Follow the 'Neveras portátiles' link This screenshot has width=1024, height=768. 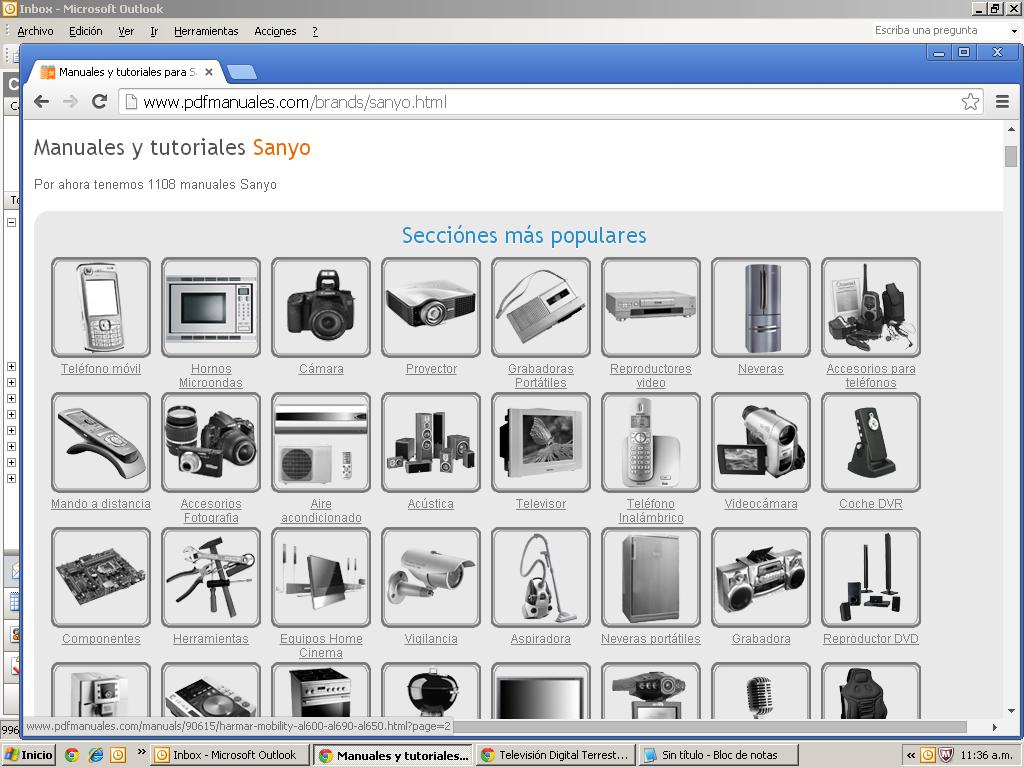(x=650, y=639)
